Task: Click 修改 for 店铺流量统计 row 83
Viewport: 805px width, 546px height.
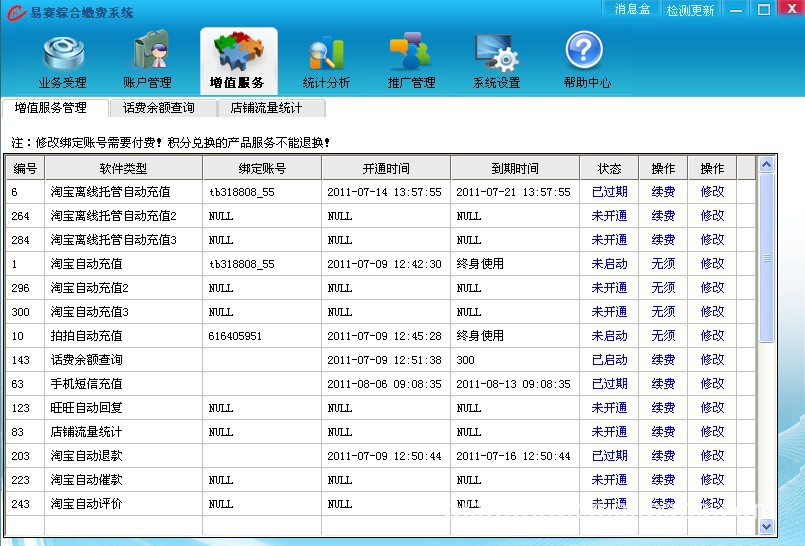Action: tap(712, 432)
